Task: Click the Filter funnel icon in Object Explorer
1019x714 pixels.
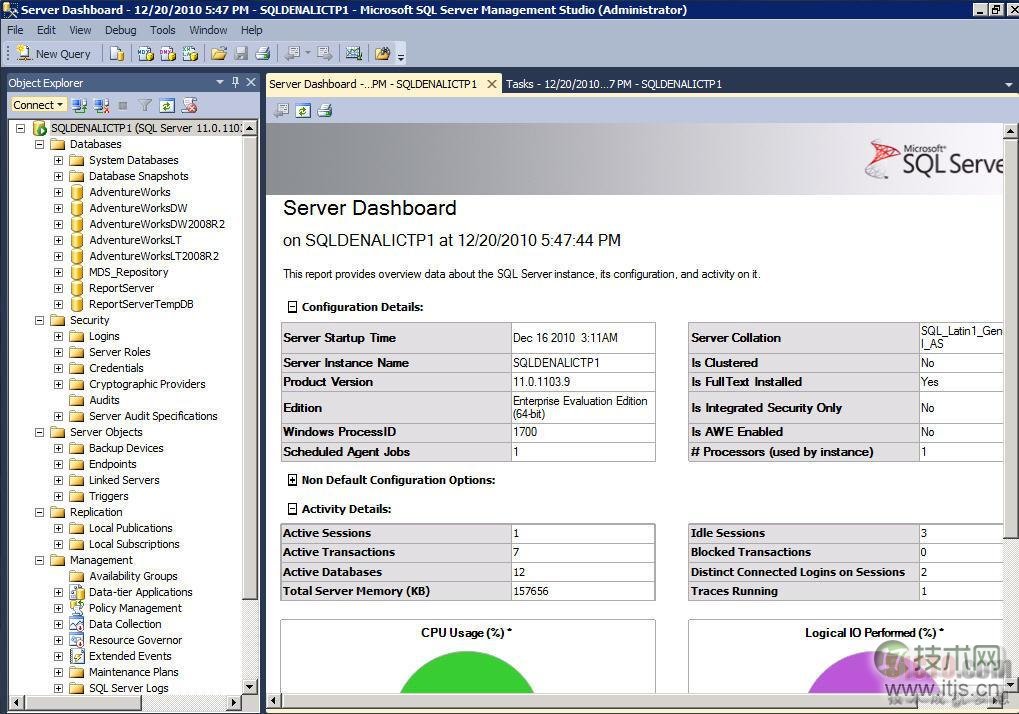Action: pos(145,105)
